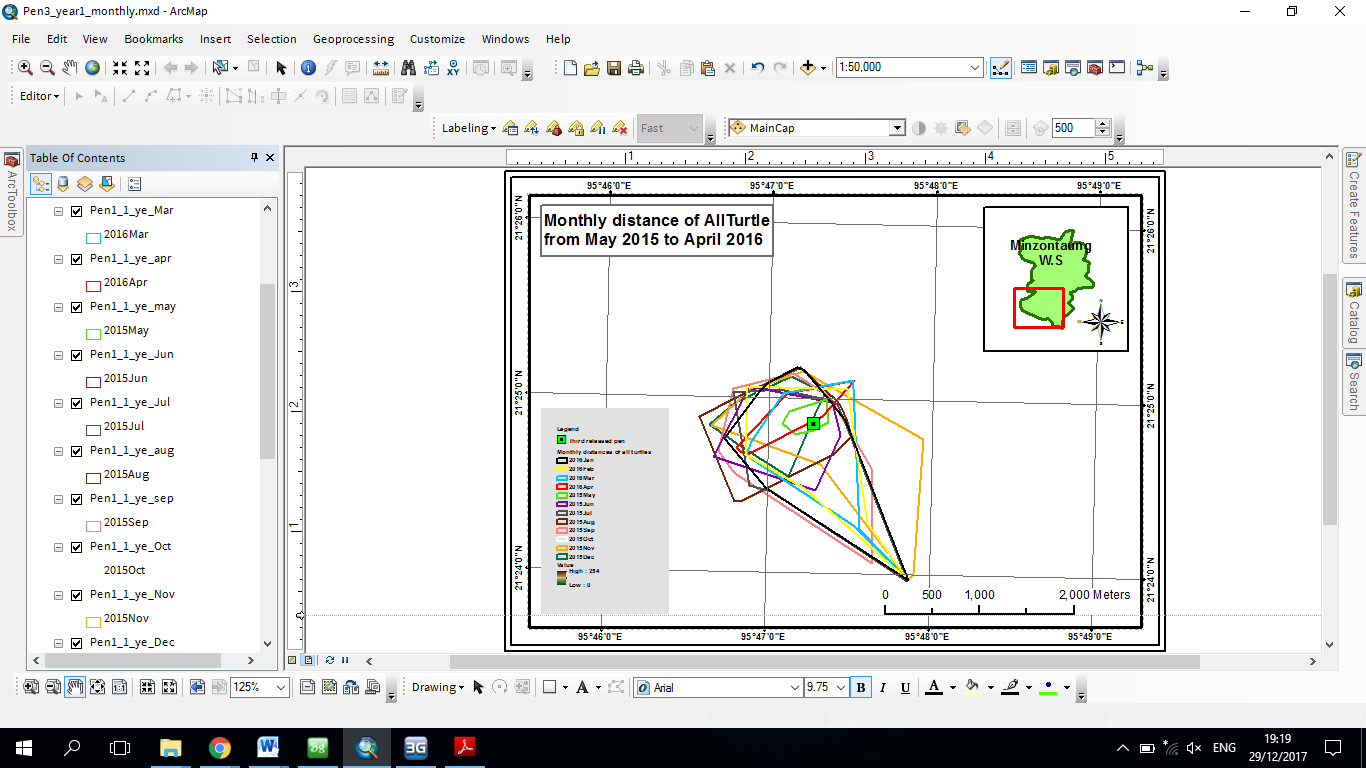Turn off Pen1_1_ye_sep layer
The image size is (1366, 768).
pyautogui.click(x=77, y=499)
